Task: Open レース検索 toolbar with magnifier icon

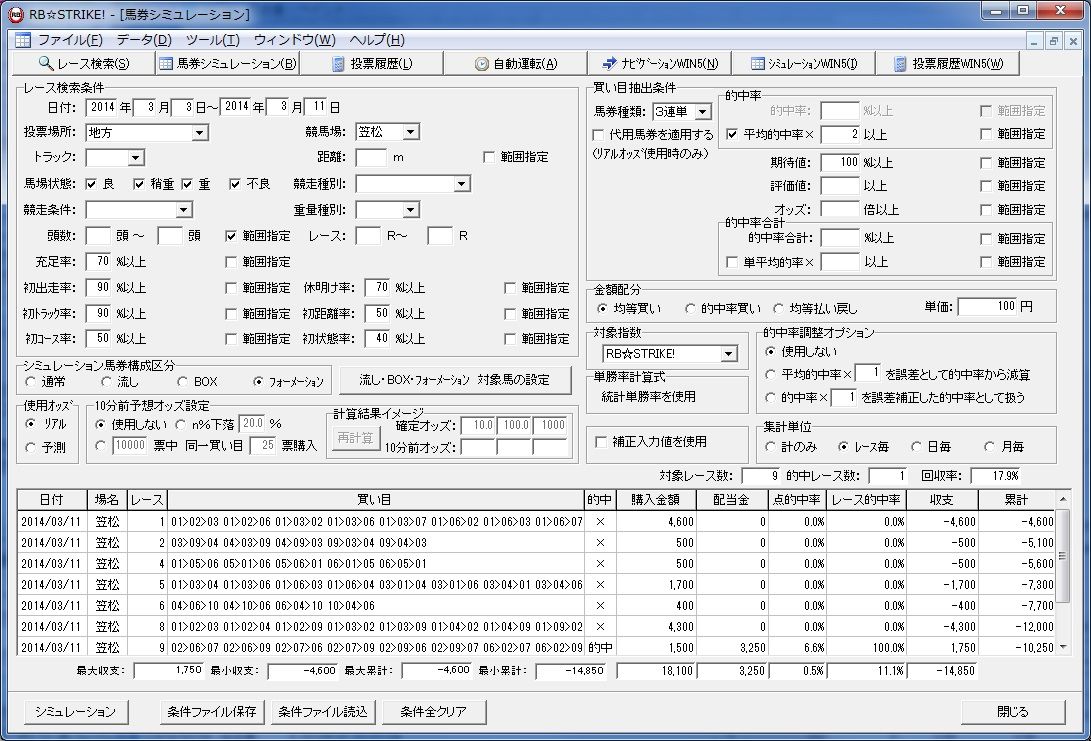Action: click(83, 63)
